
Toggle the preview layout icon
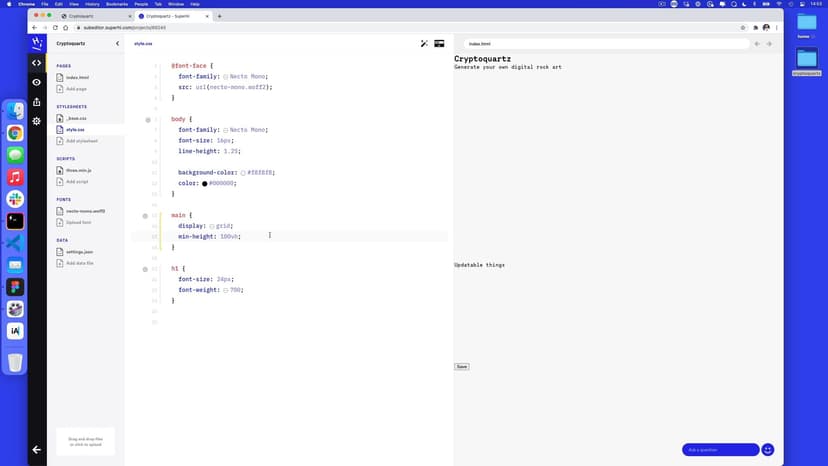coord(439,44)
